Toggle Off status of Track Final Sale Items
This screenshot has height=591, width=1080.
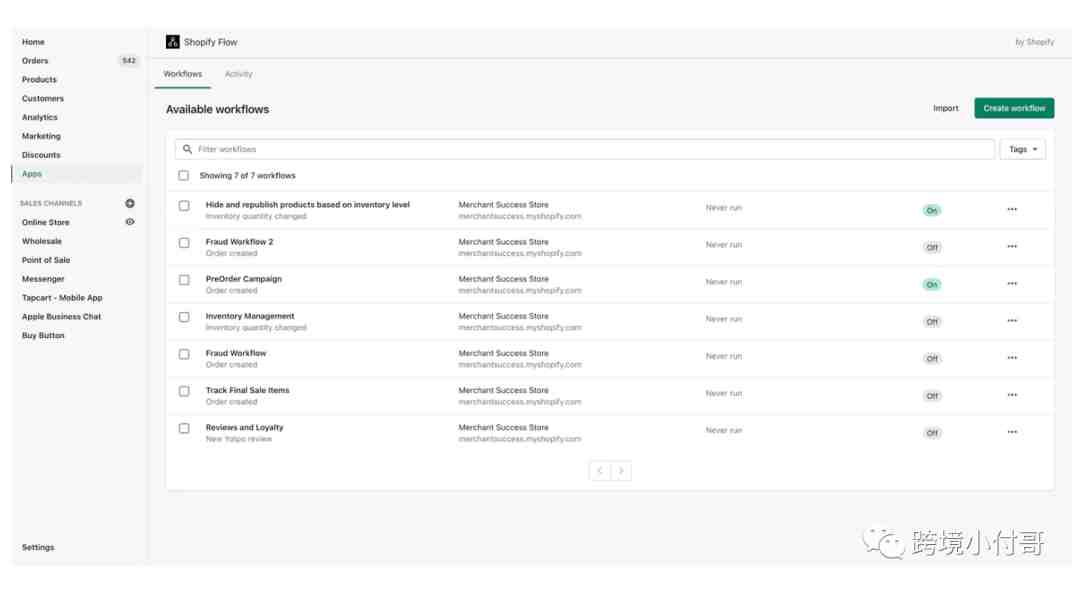coord(932,397)
